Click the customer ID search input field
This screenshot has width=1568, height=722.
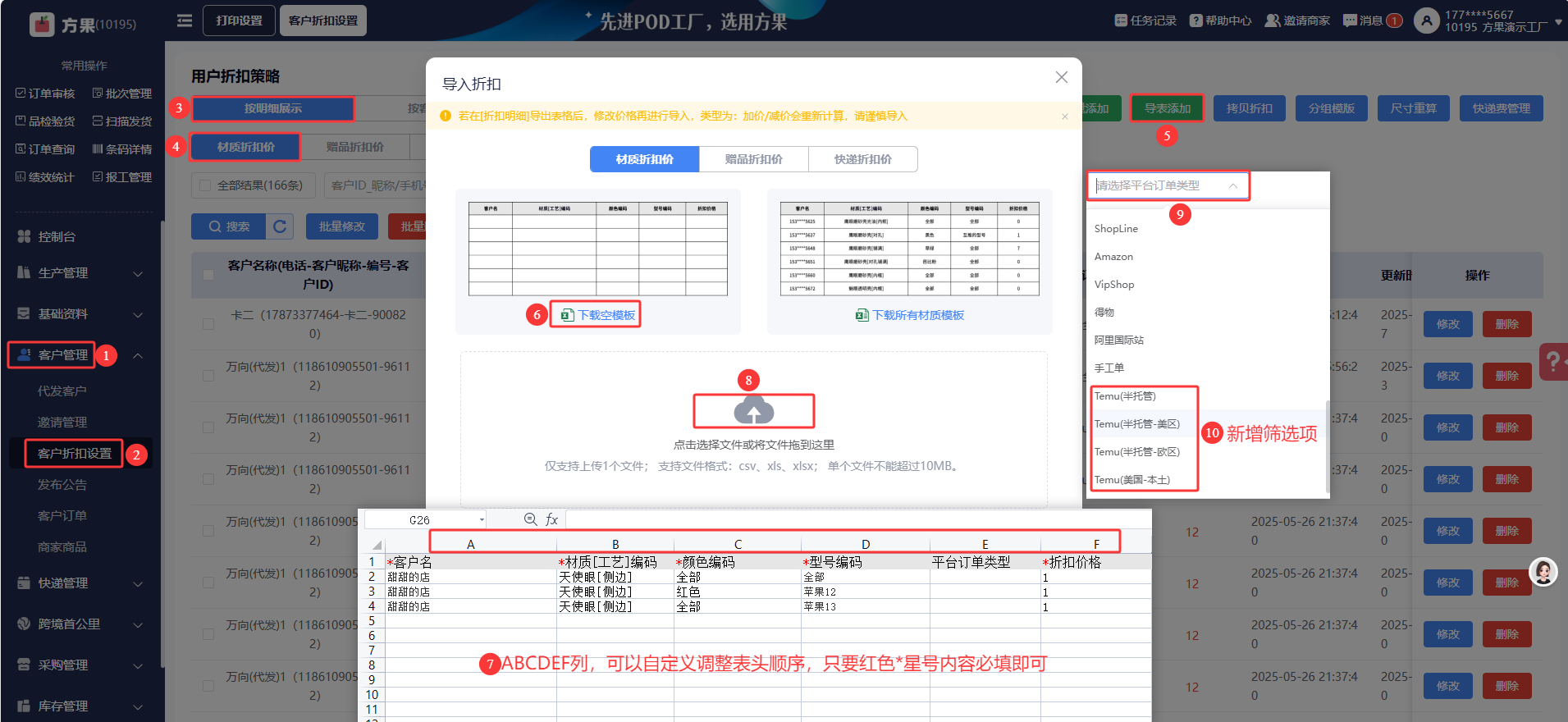(376, 185)
